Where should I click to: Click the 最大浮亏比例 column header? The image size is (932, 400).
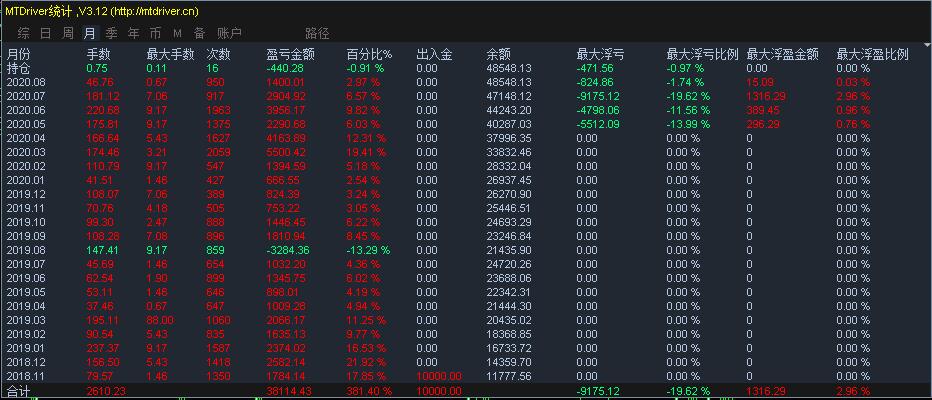point(703,55)
